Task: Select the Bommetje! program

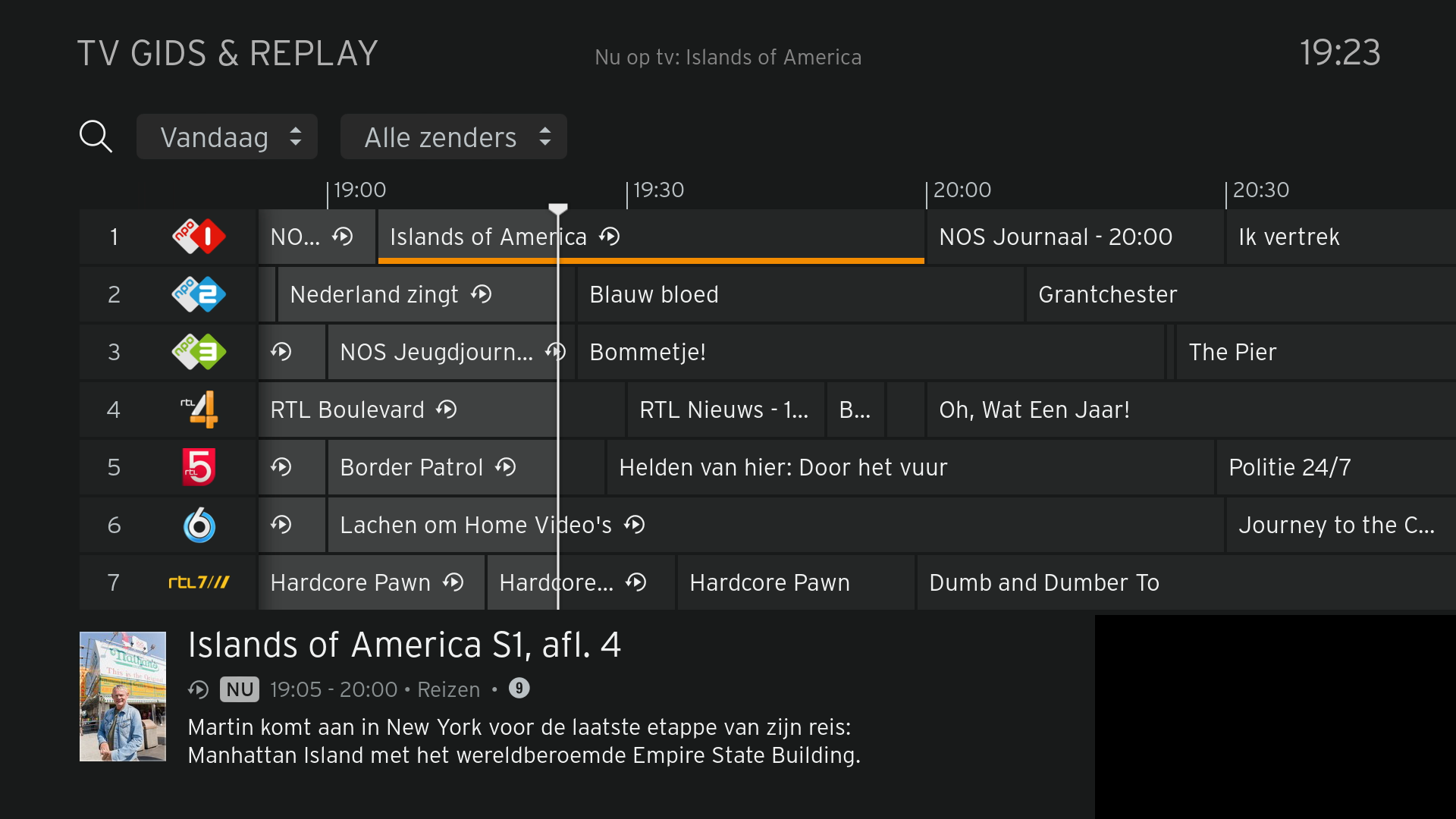Action: [x=871, y=352]
